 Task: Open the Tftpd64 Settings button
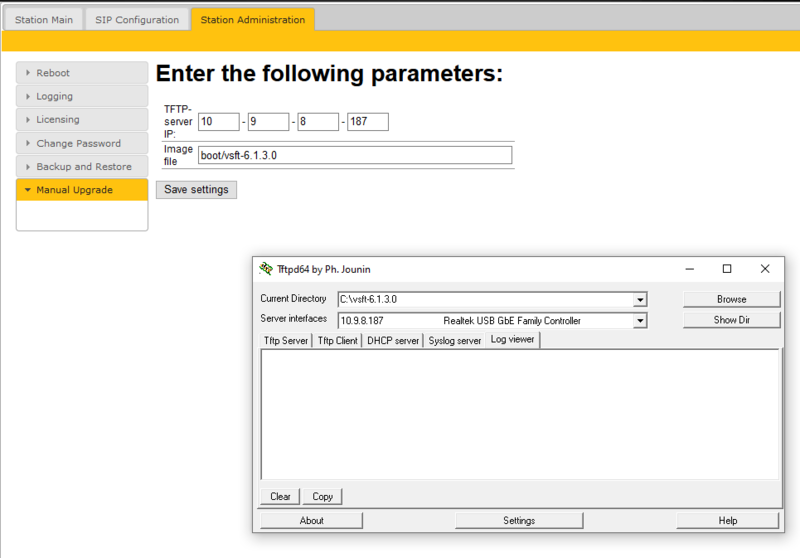519,520
